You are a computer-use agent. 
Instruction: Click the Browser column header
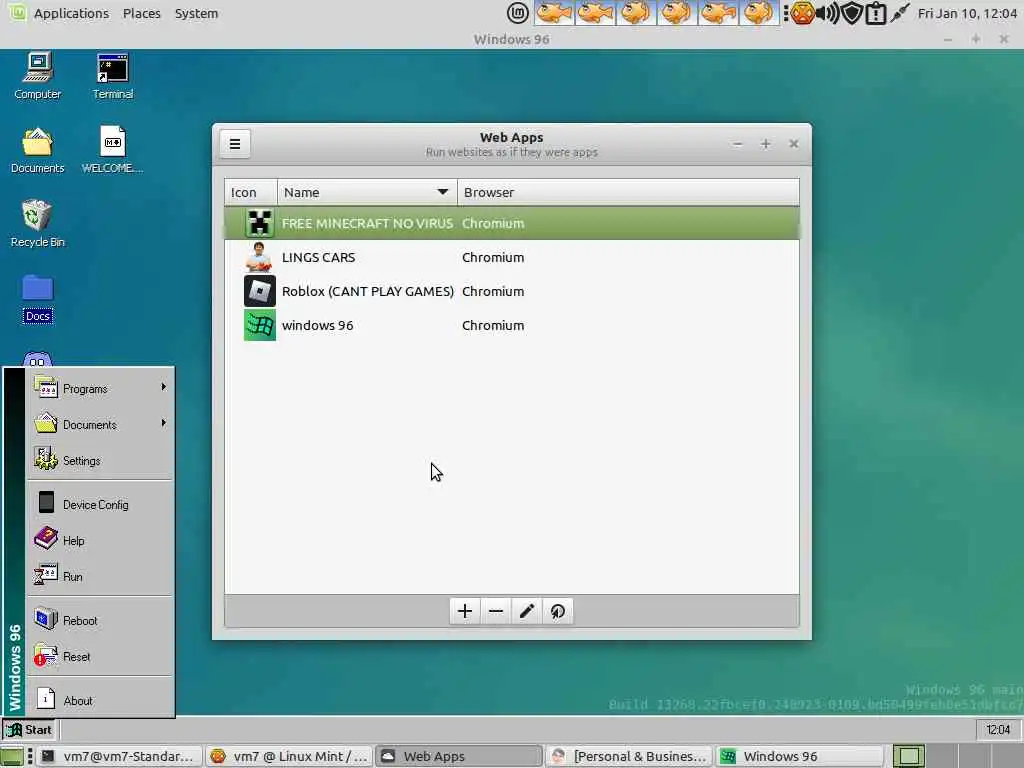point(628,193)
